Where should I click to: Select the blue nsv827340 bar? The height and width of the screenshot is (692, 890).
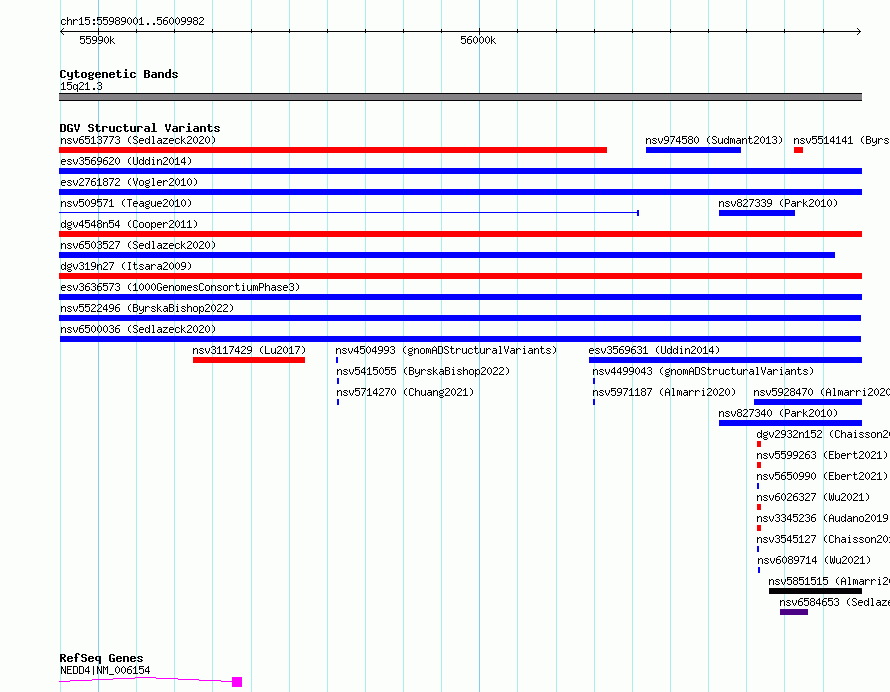pyautogui.click(x=790, y=423)
